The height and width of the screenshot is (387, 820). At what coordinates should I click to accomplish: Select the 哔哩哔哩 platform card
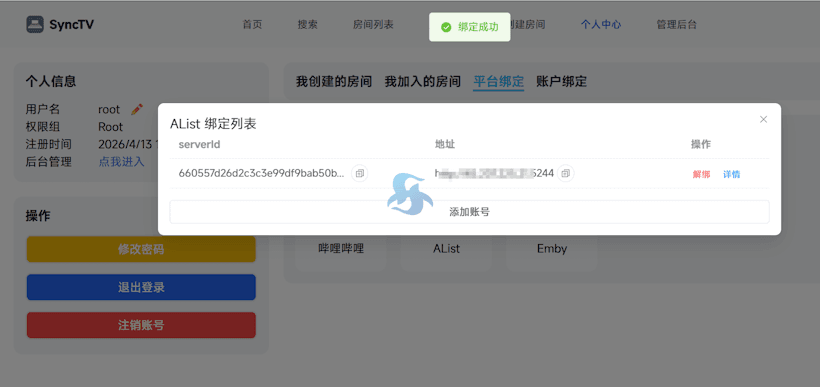pyautogui.click(x=341, y=249)
